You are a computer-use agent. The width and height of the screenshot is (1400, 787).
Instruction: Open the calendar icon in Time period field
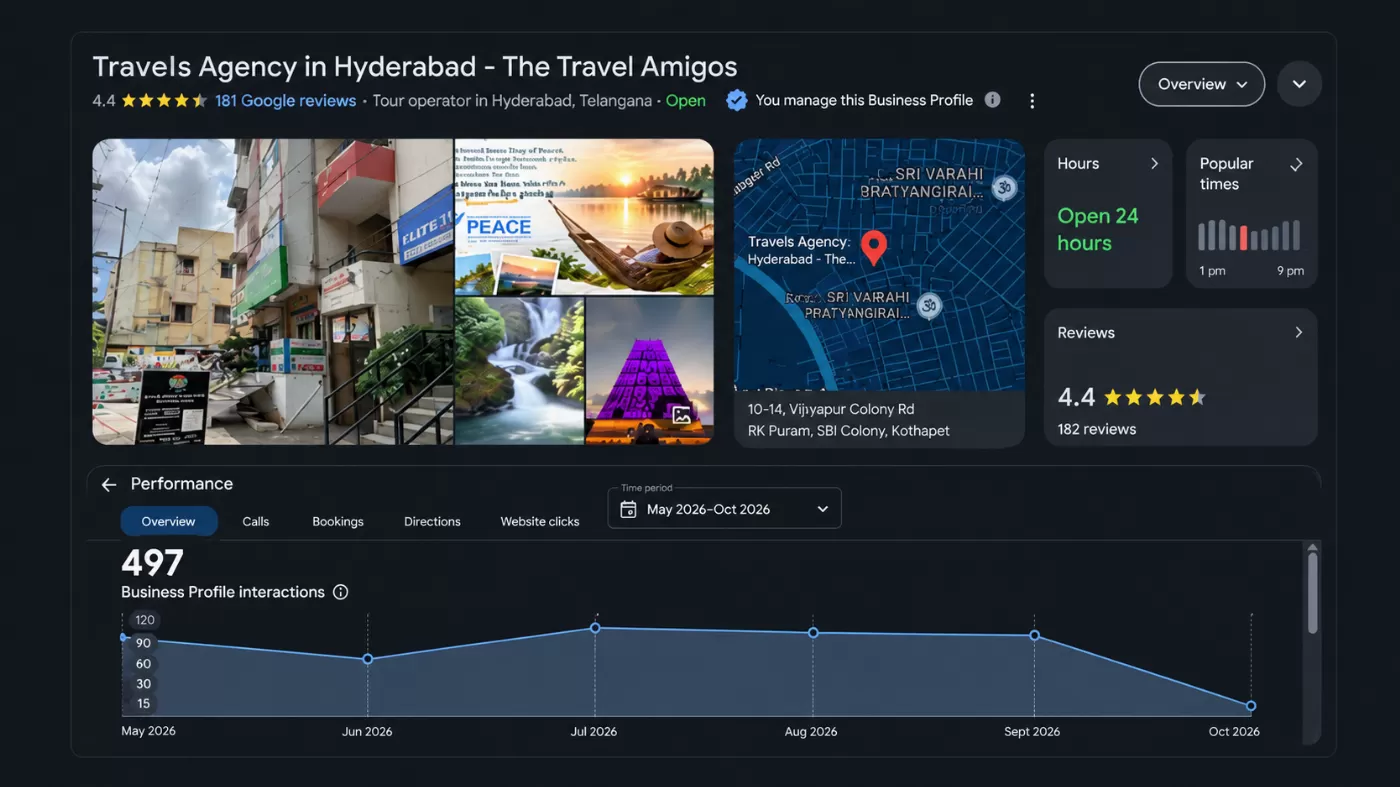pos(628,509)
